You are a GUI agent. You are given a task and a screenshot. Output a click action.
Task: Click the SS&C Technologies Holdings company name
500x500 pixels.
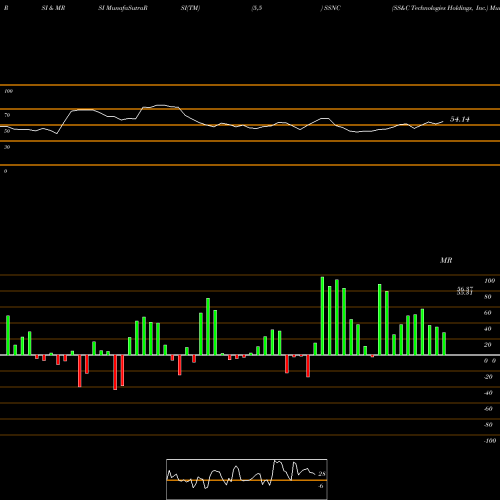coord(440,8)
